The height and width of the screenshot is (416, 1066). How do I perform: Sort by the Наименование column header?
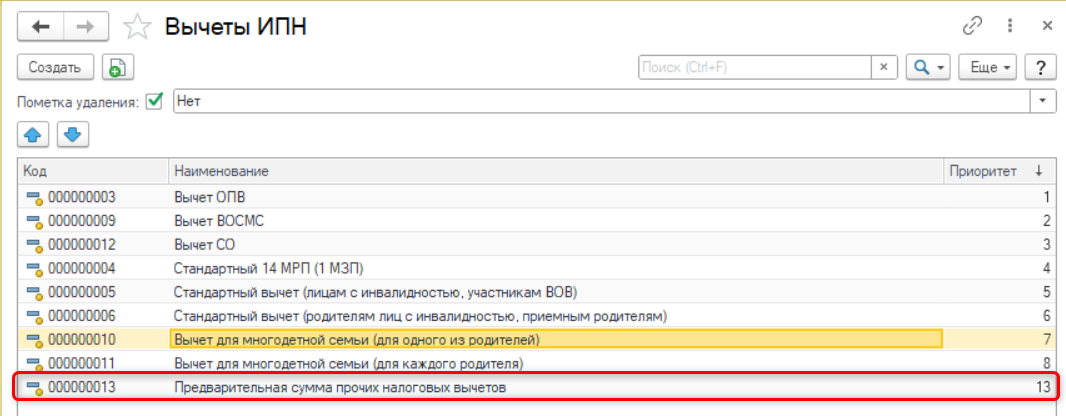[x=556, y=172]
